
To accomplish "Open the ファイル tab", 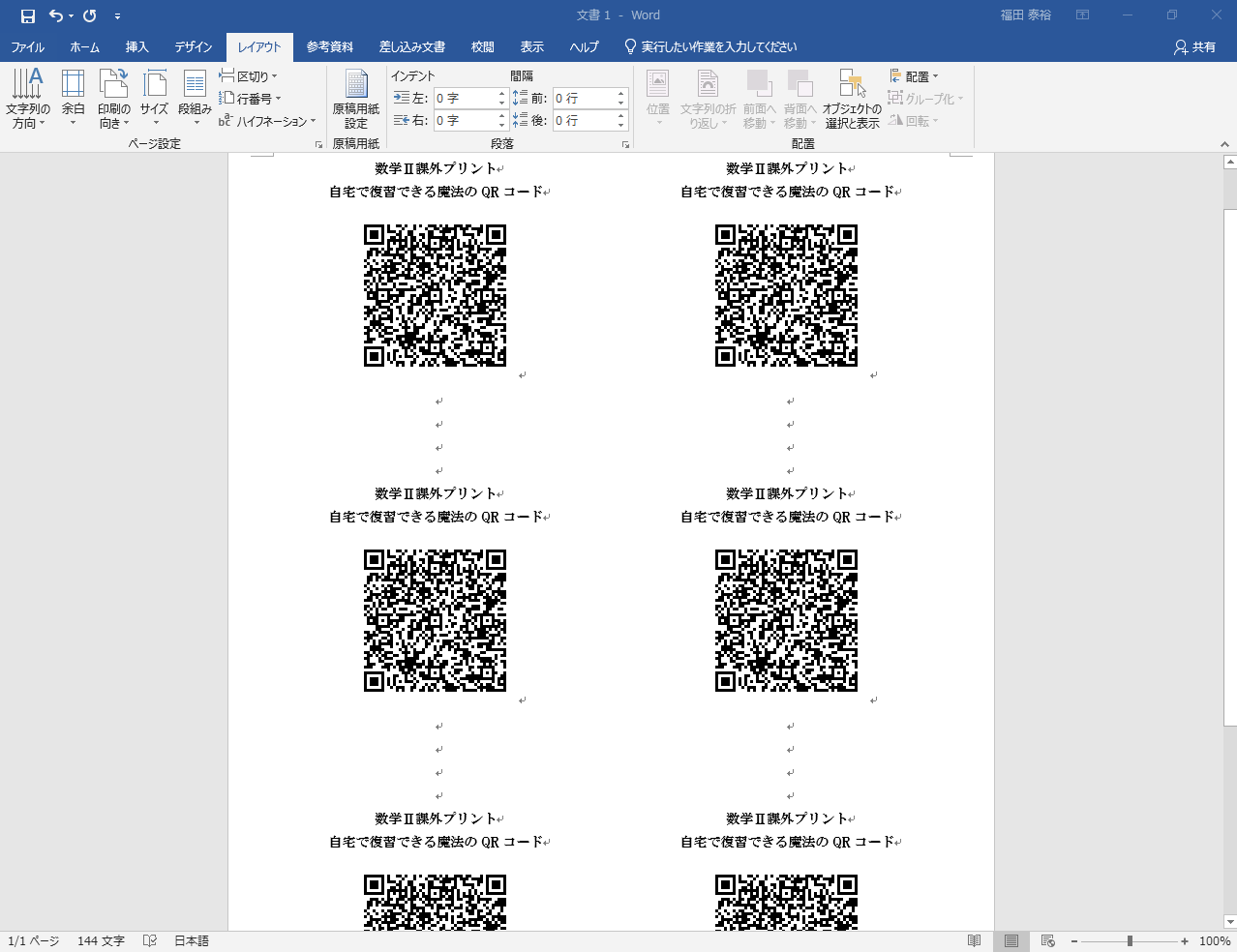I will (x=28, y=46).
